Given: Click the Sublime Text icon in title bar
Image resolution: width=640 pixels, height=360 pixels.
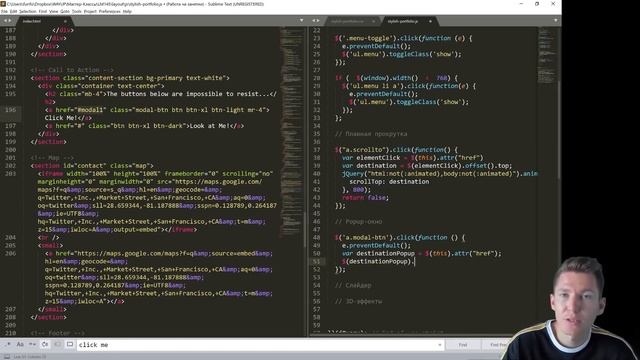Looking at the screenshot, I should click(x=3, y=4).
